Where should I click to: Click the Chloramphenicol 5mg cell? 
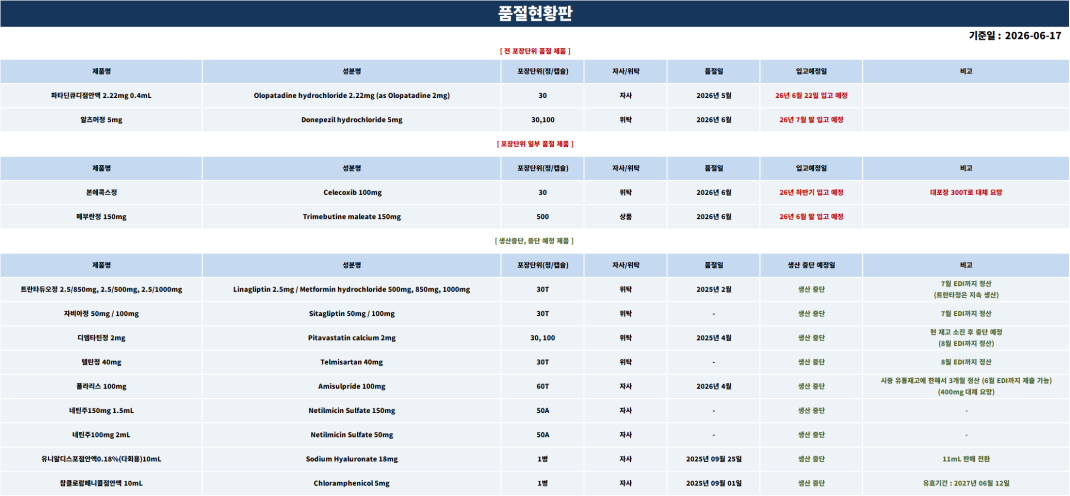point(351,483)
